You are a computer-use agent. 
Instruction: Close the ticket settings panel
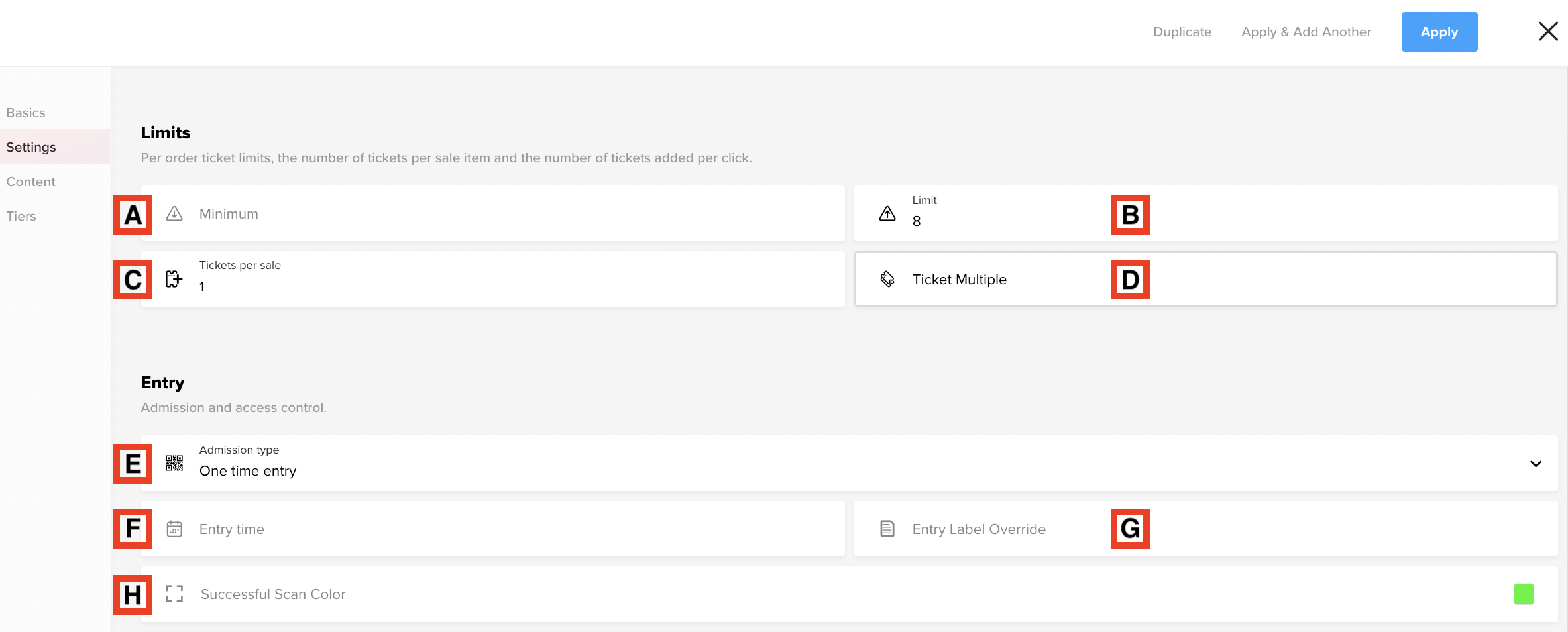tap(1548, 31)
